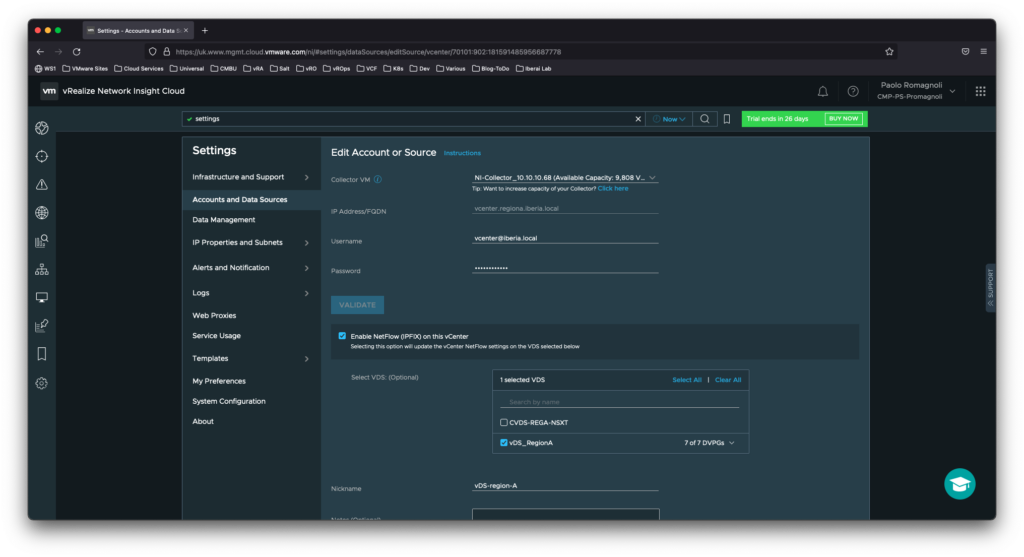Open My Preferences page
1024x557 pixels.
[219, 381]
